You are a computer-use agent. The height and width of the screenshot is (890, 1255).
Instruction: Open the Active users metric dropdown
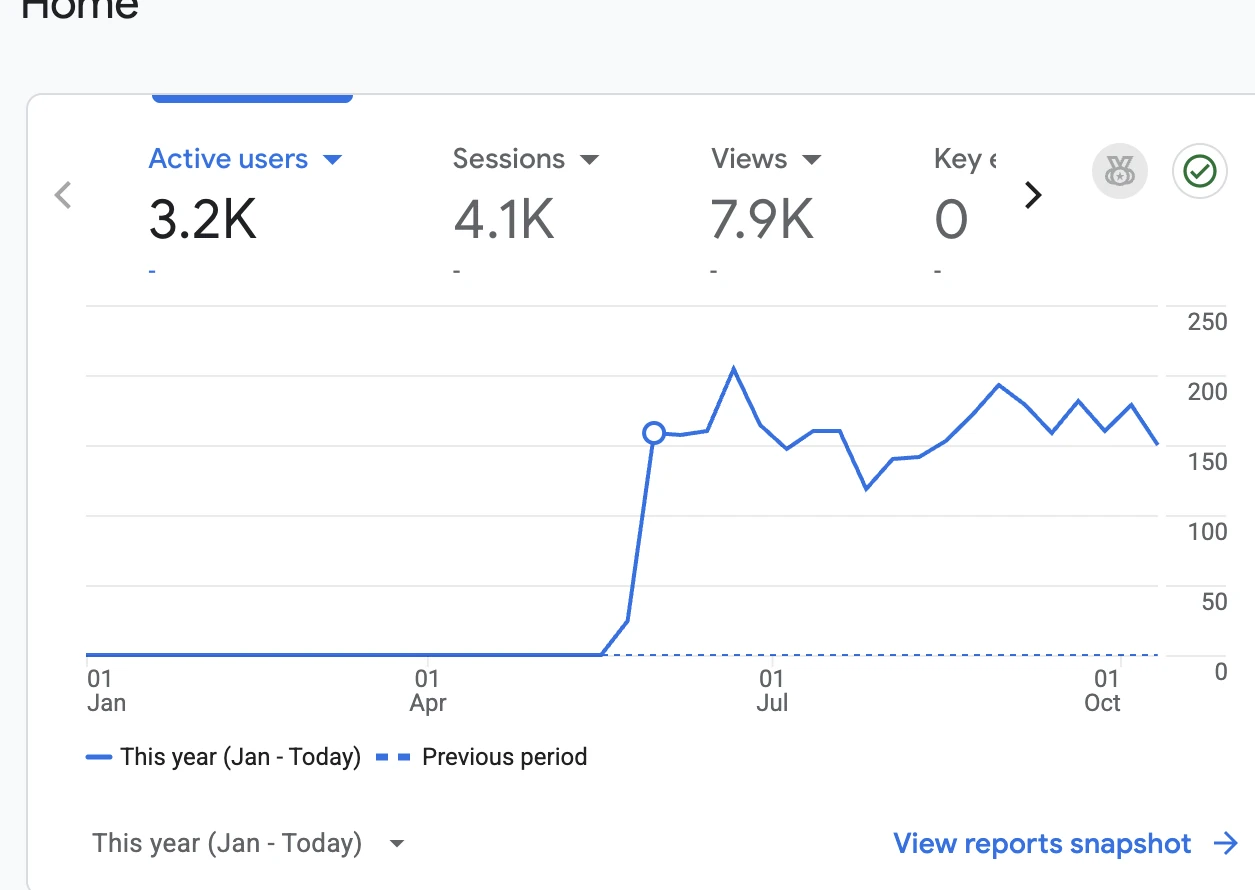tap(245, 159)
